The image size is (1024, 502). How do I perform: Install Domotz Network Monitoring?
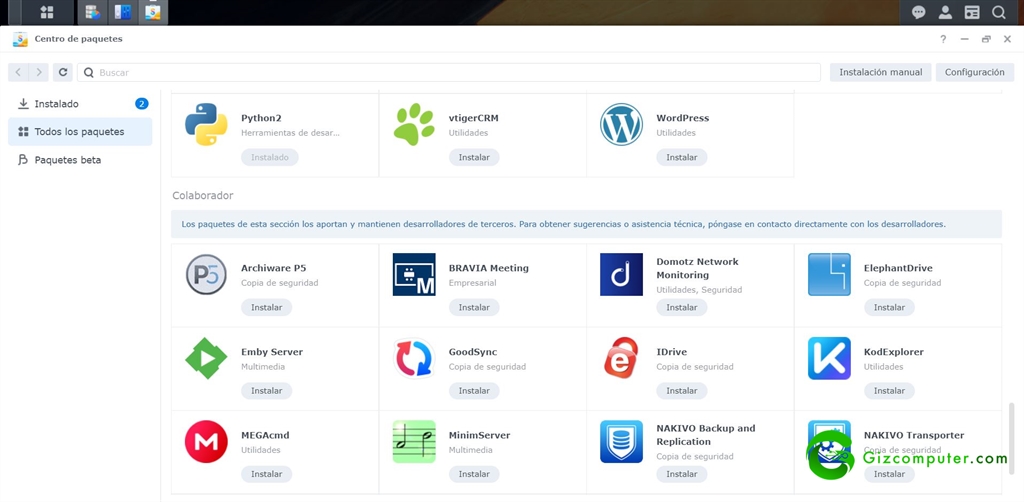point(682,307)
